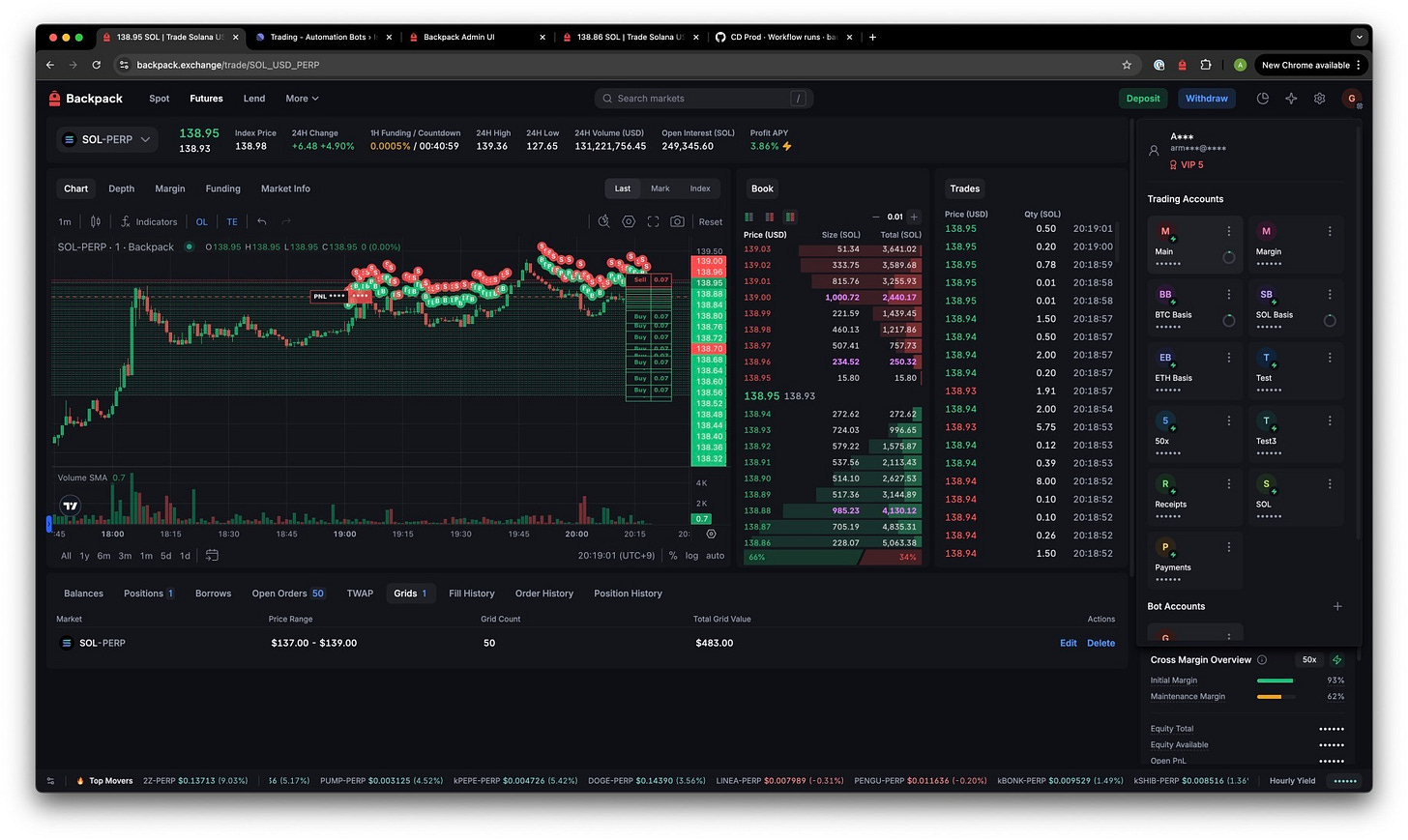
Task: Open the price scale settings gear
Action: (711, 534)
